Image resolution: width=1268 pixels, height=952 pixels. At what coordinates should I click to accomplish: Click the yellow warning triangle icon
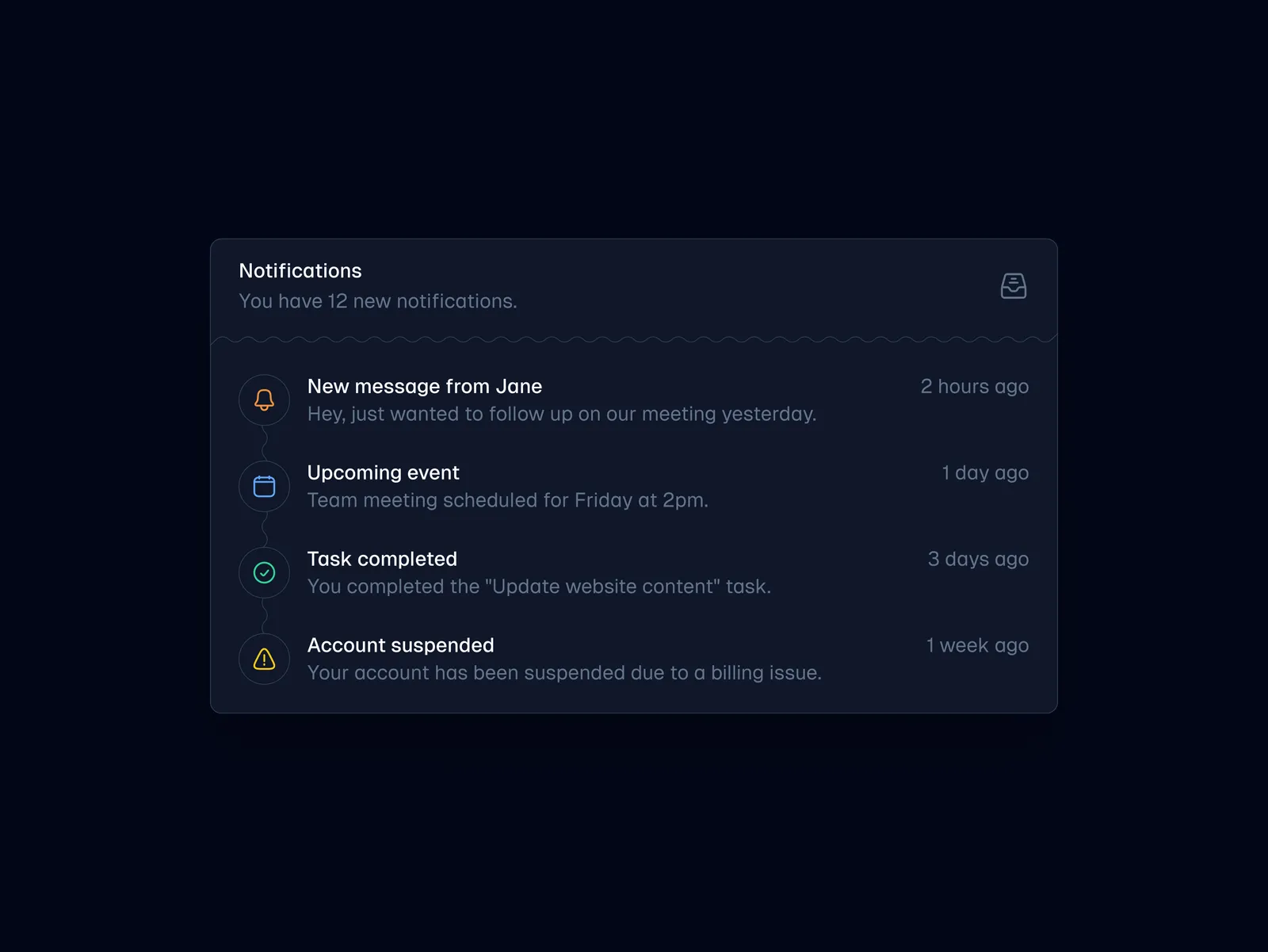(x=264, y=659)
